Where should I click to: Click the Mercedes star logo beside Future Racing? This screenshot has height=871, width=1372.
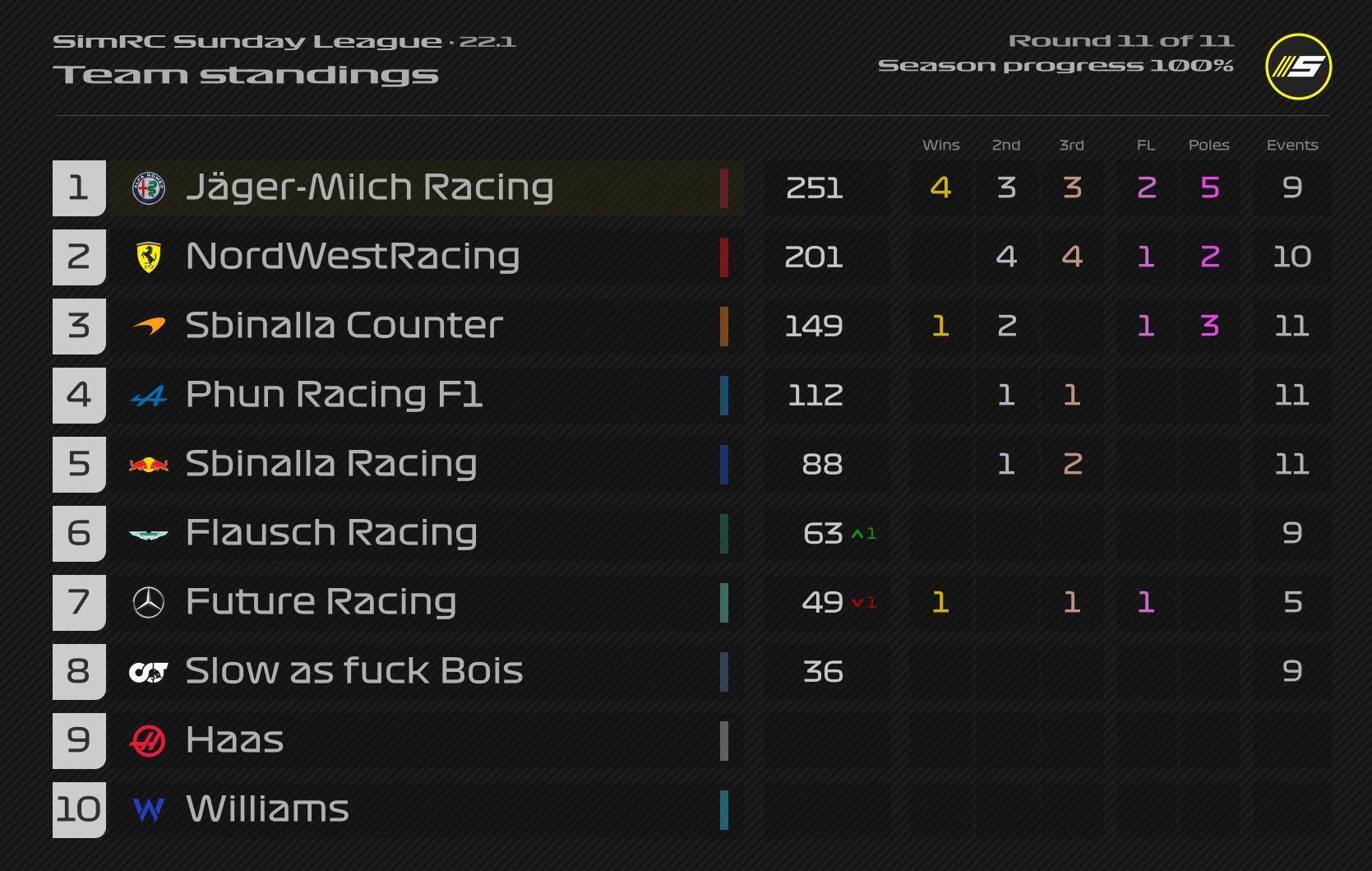pyautogui.click(x=149, y=603)
